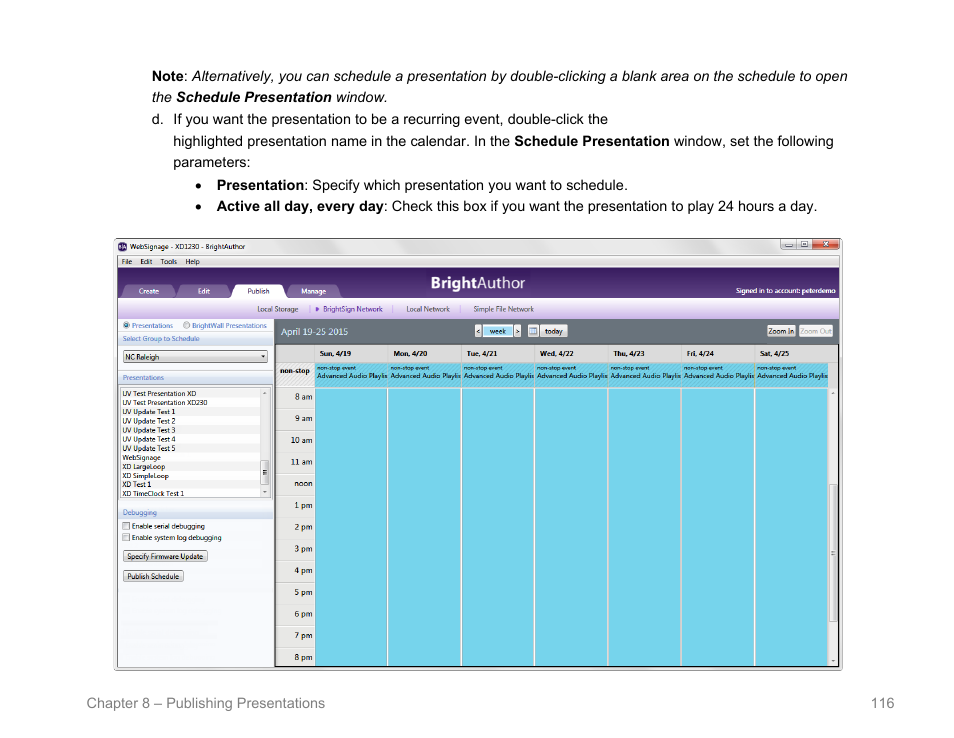Select the Presentations radio button
Screen dimensions: 954x738
[127, 325]
